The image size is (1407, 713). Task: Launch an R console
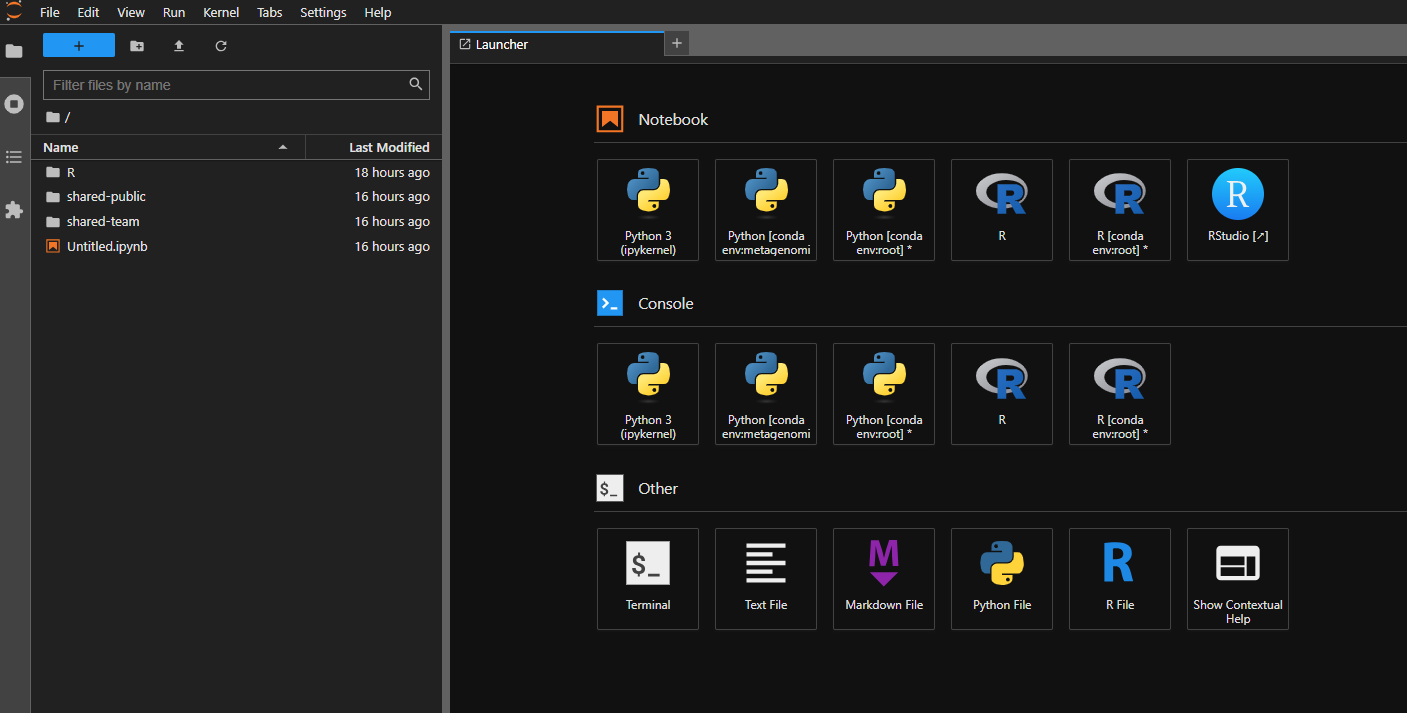pos(1001,394)
